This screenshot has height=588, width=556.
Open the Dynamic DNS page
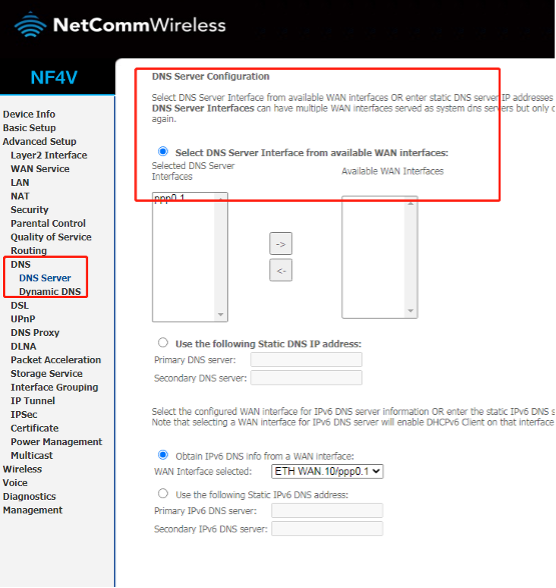[50, 292]
